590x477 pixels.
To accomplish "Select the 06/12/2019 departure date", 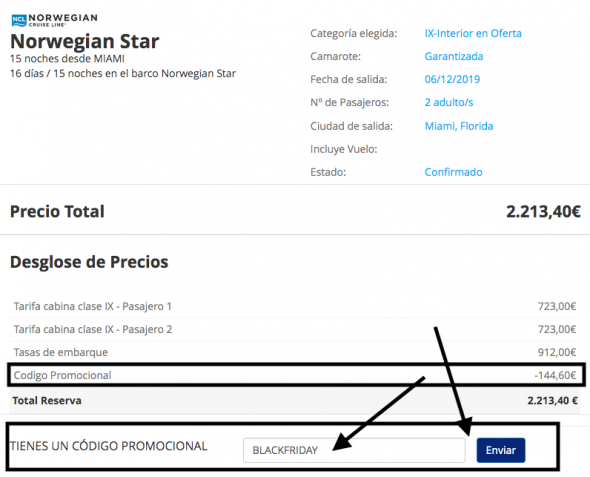I will (452, 79).
